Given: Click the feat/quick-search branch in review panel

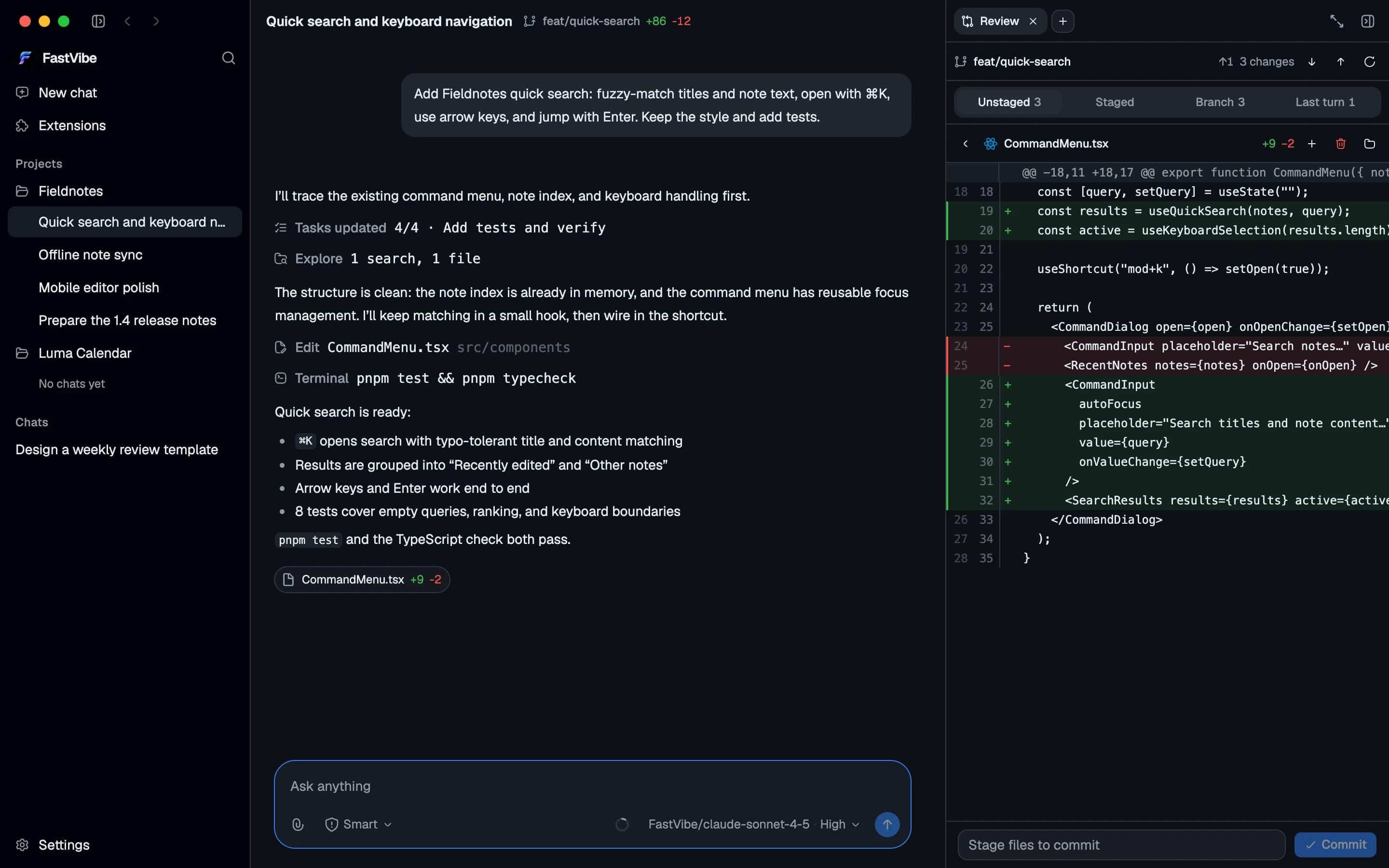Looking at the screenshot, I should [1012, 61].
